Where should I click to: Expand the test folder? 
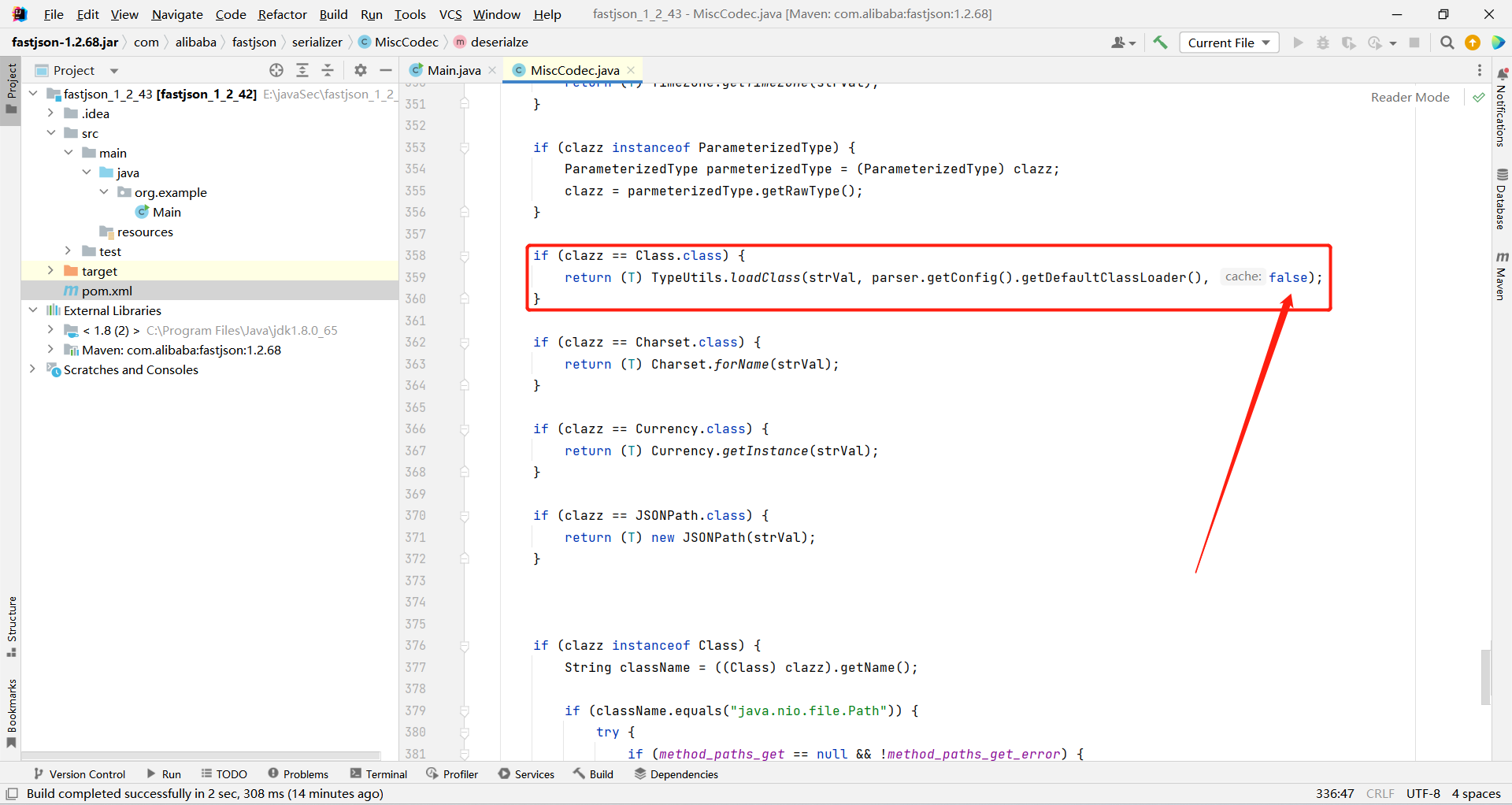pos(69,251)
